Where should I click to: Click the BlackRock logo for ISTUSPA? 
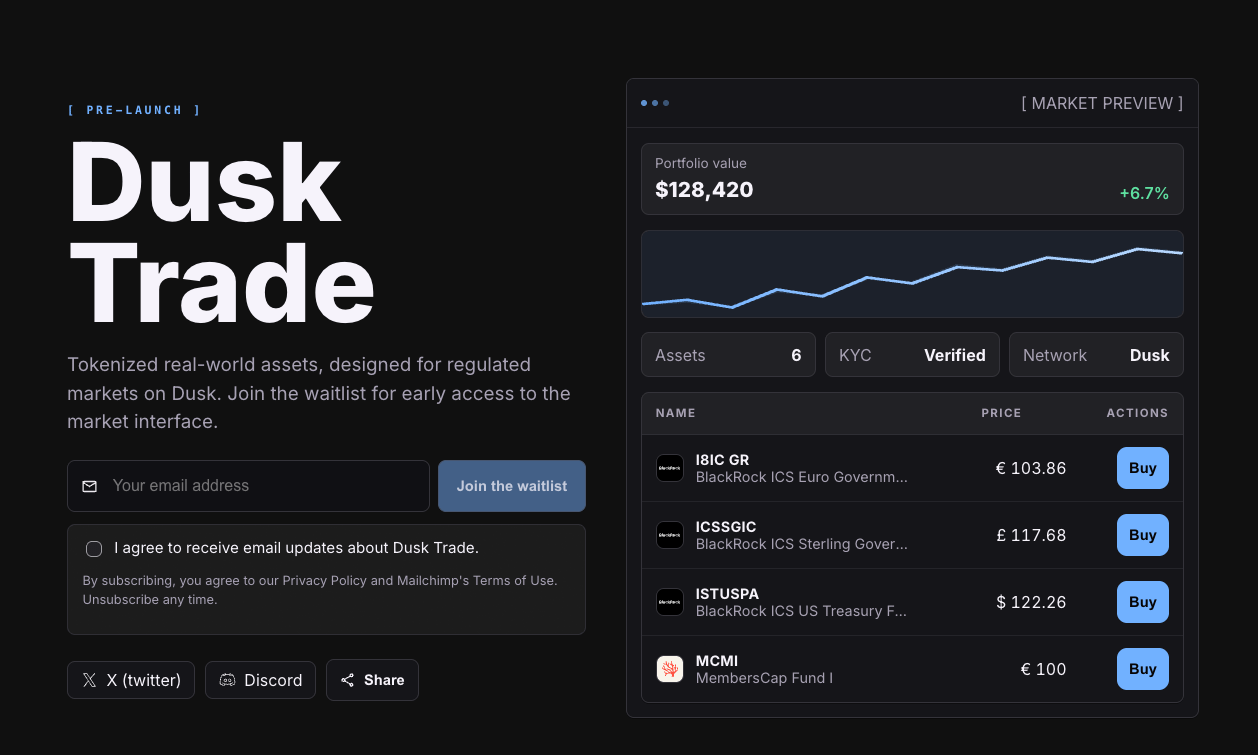click(670, 602)
